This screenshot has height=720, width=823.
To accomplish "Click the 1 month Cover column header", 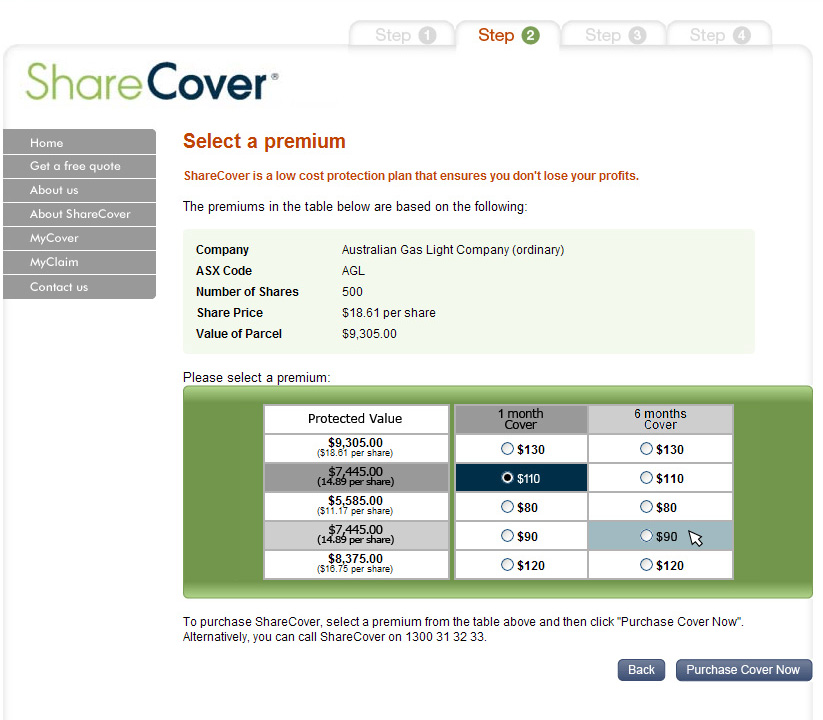I will pyautogui.click(x=521, y=419).
